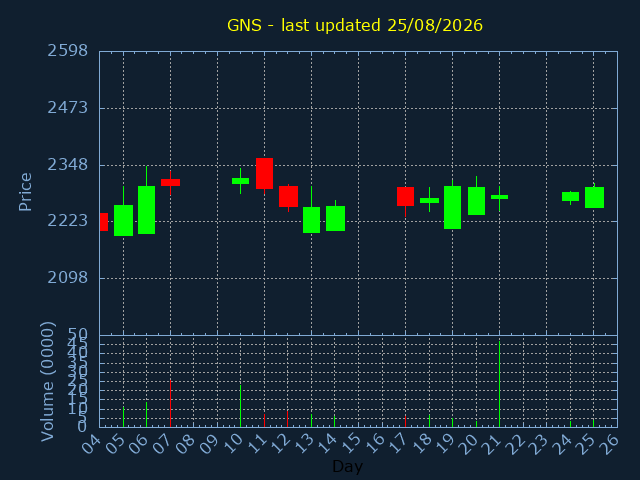Screen dimensions: 640x480
Task: Click the tall green candlestick for day 06
Action: tap(147, 210)
